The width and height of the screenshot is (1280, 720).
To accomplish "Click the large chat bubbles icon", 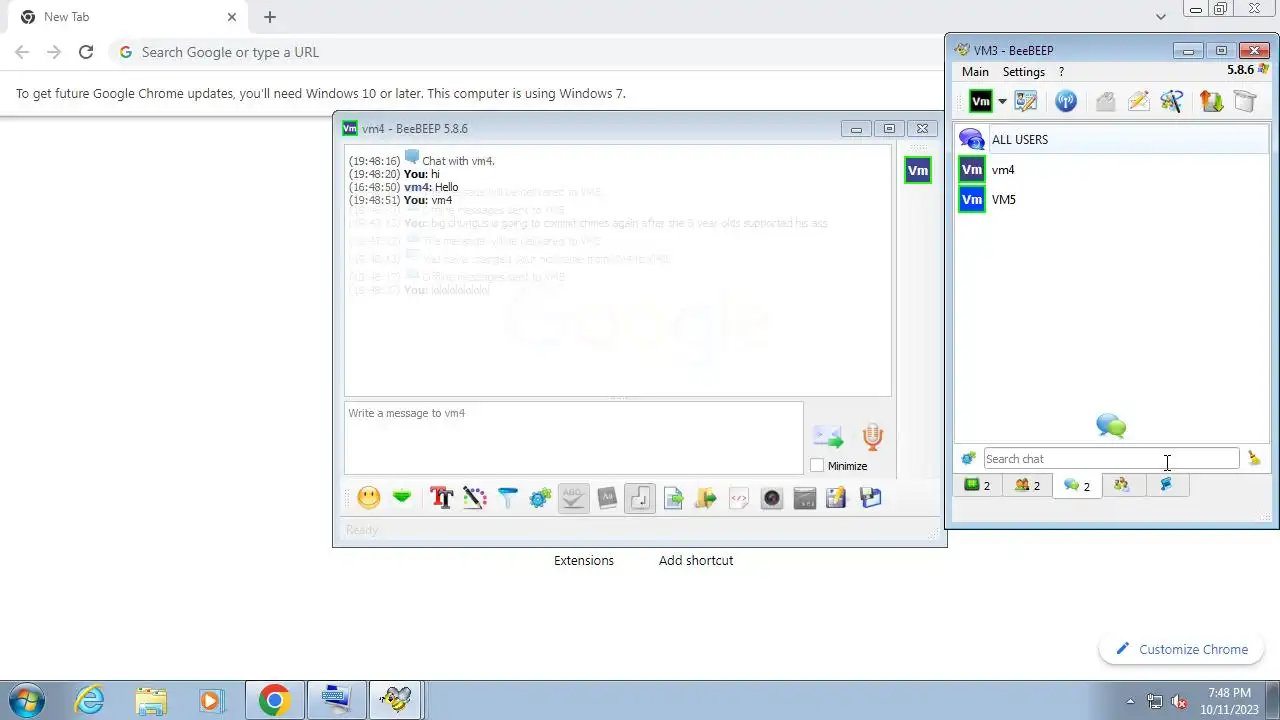I will tap(1111, 426).
